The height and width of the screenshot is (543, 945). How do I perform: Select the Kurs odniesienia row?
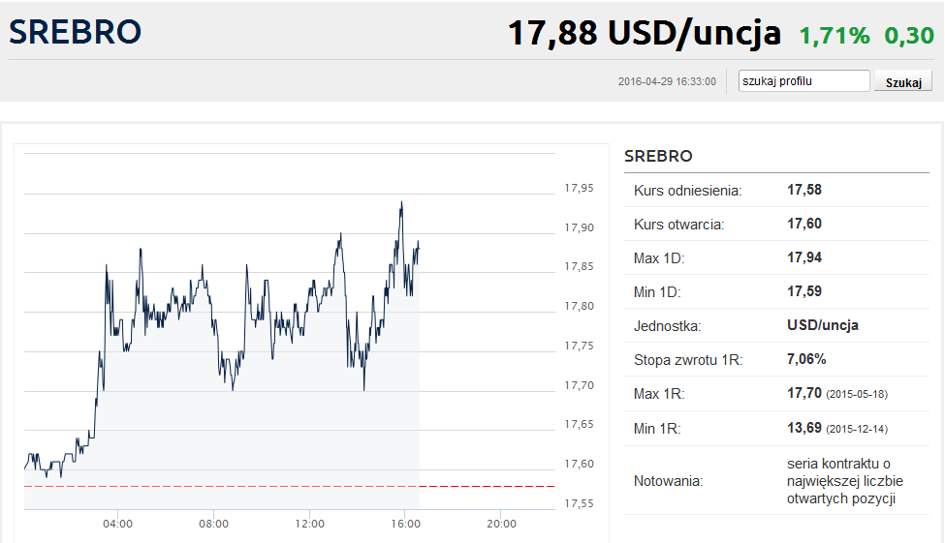click(x=776, y=190)
